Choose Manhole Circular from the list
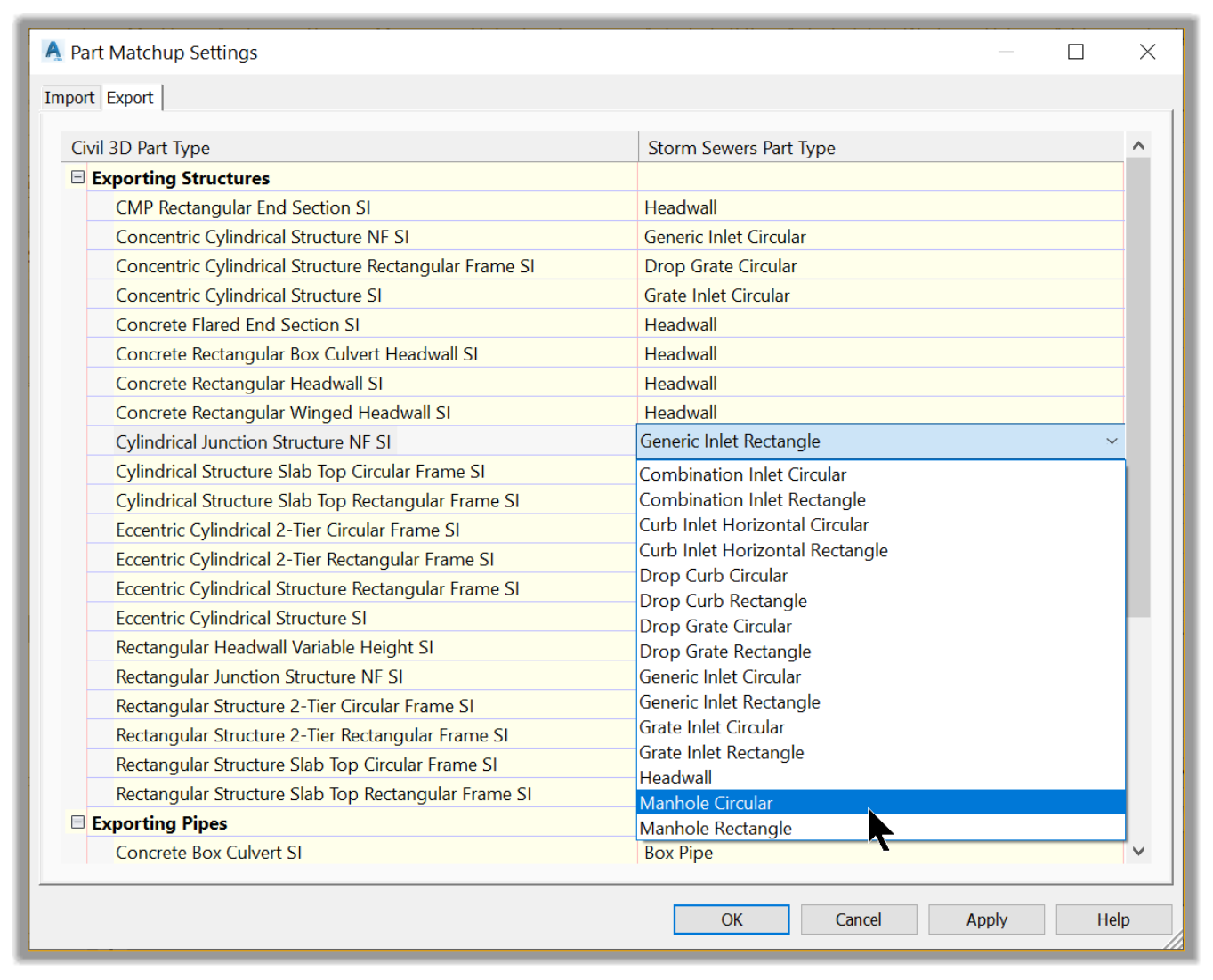Image resolution: width=1213 pixels, height=980 pixels. 881,803
